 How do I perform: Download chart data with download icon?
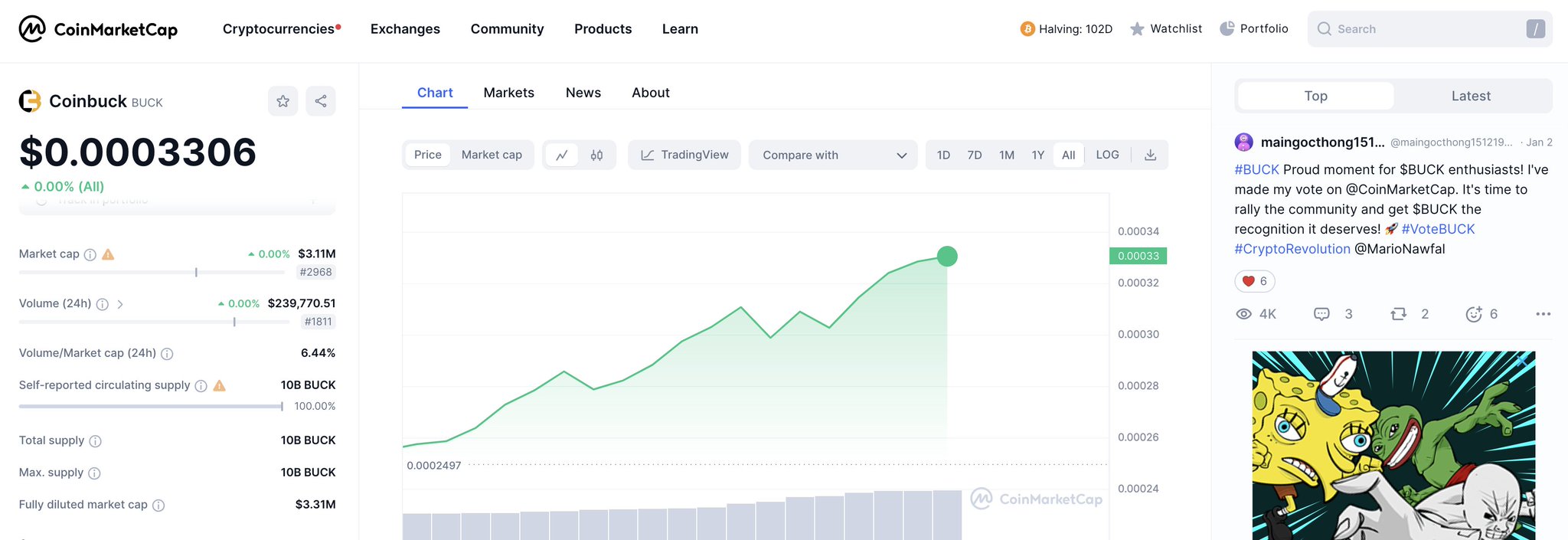[x=1150, y=155]
